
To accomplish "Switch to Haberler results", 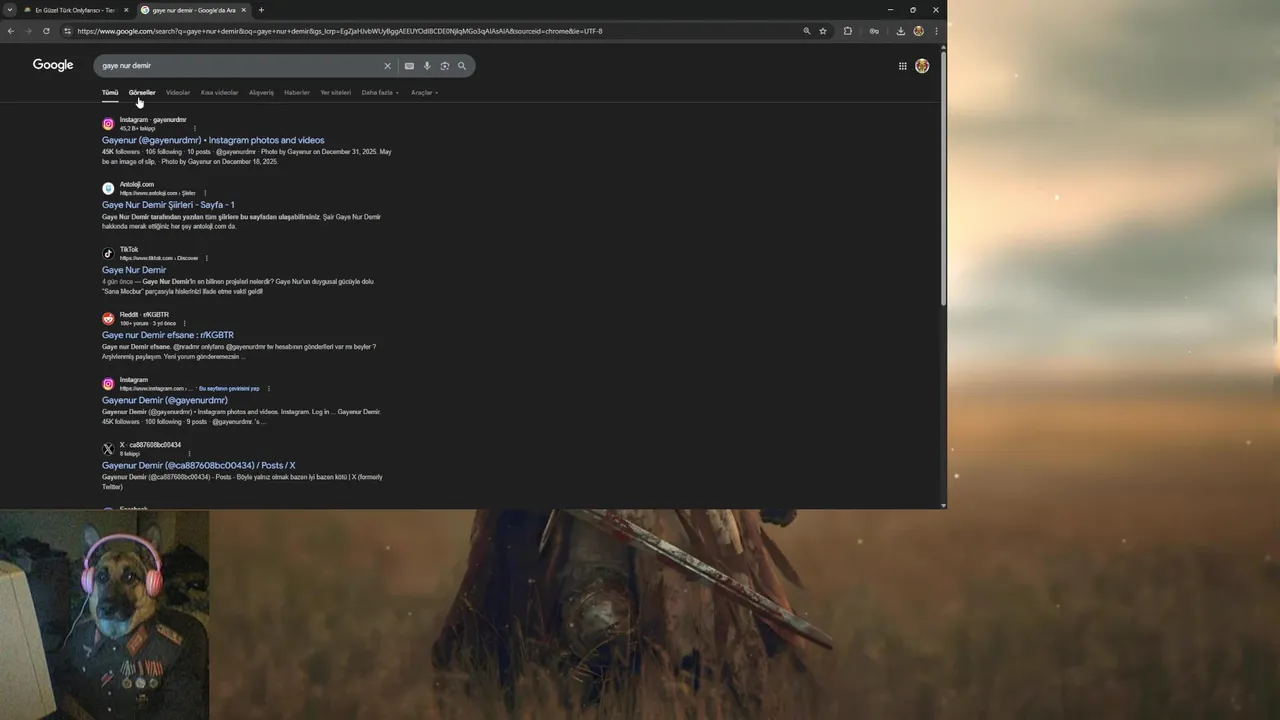I will point(297,93).
